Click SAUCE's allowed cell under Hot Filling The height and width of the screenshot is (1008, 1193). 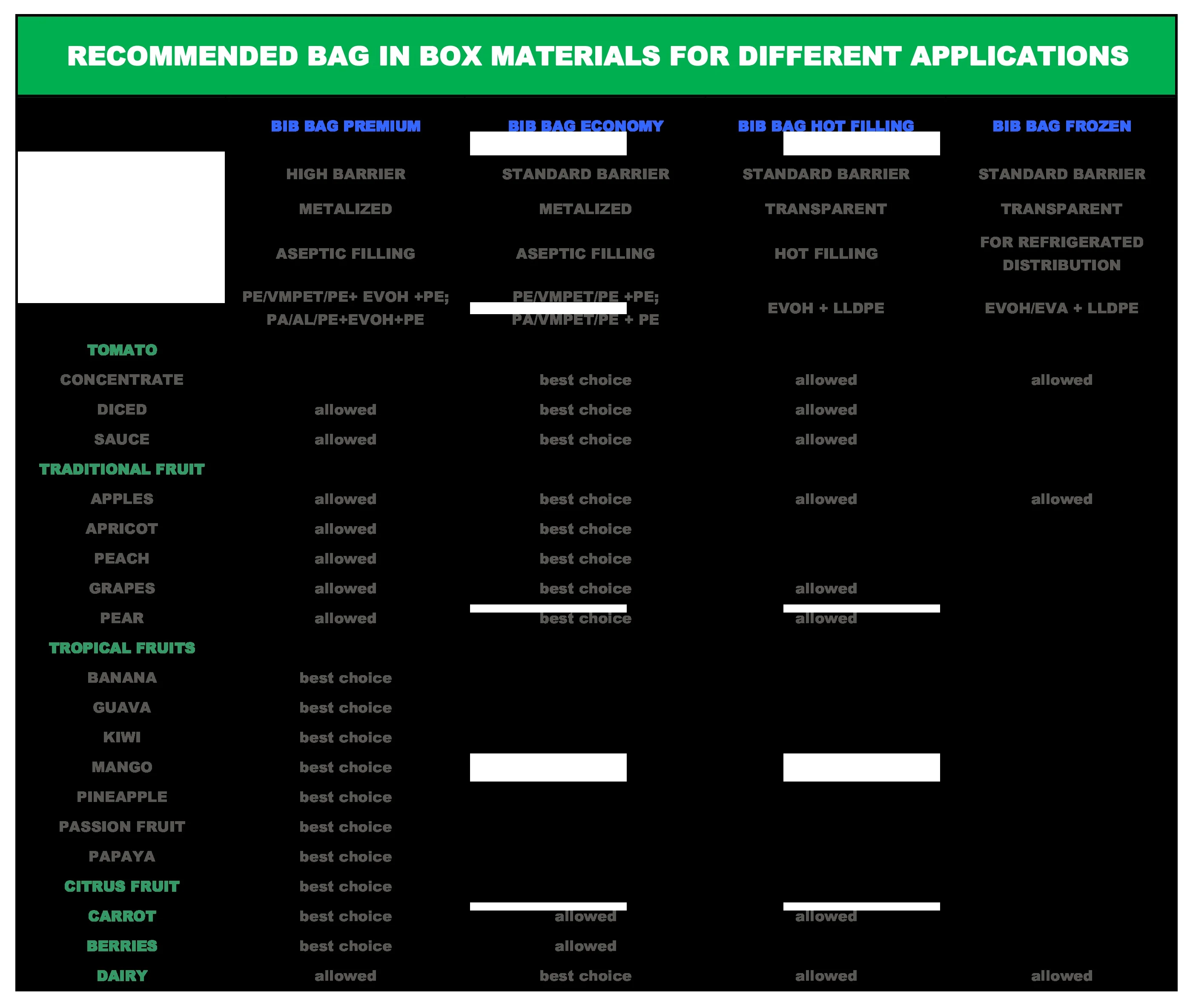826,439
